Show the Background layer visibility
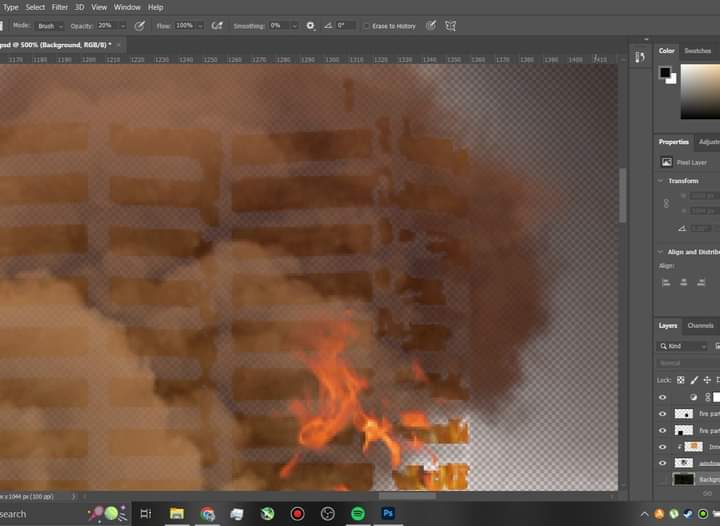720x526 pixels. (x=662, y=480)
